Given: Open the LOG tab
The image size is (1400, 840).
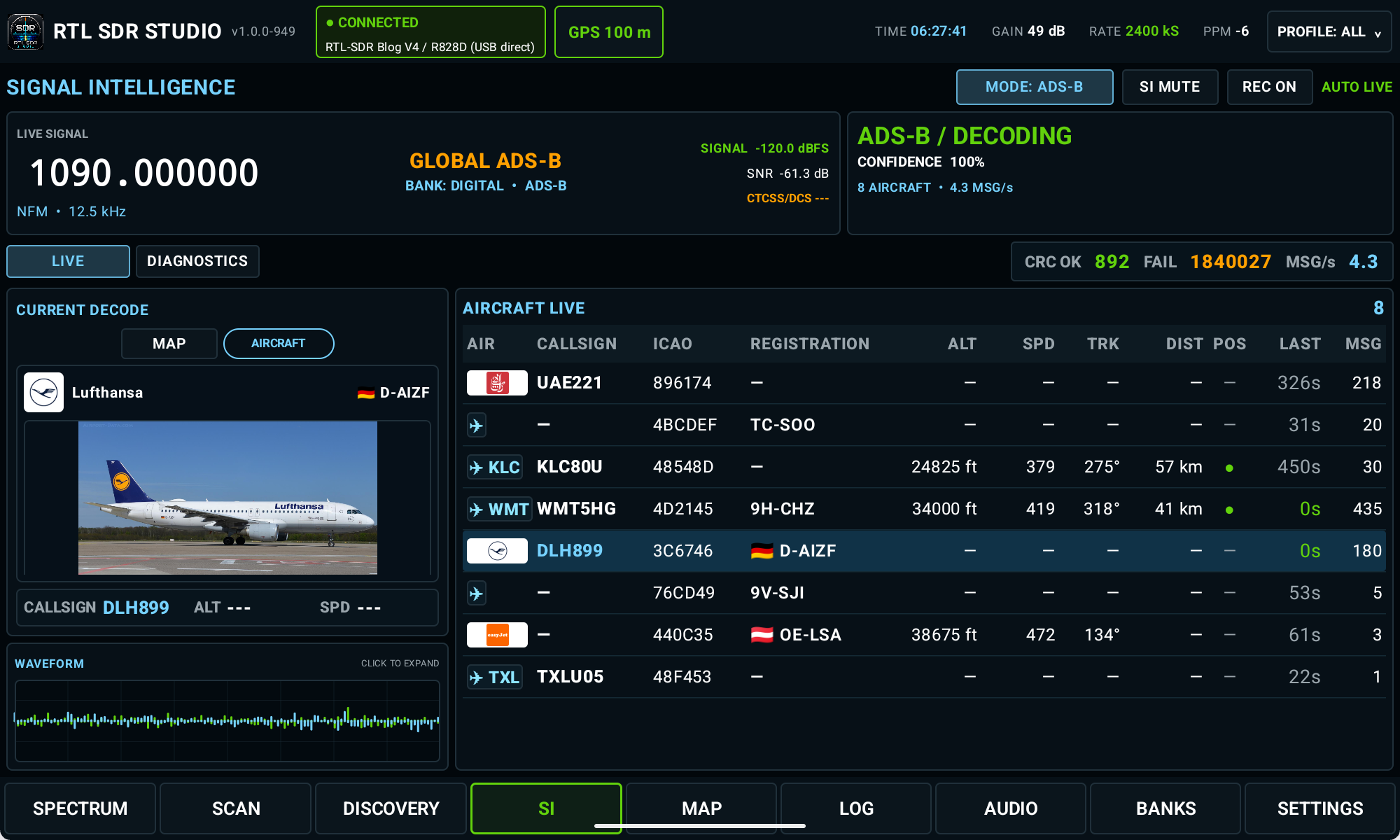Looking at the screenshot, I should (856, 808).
